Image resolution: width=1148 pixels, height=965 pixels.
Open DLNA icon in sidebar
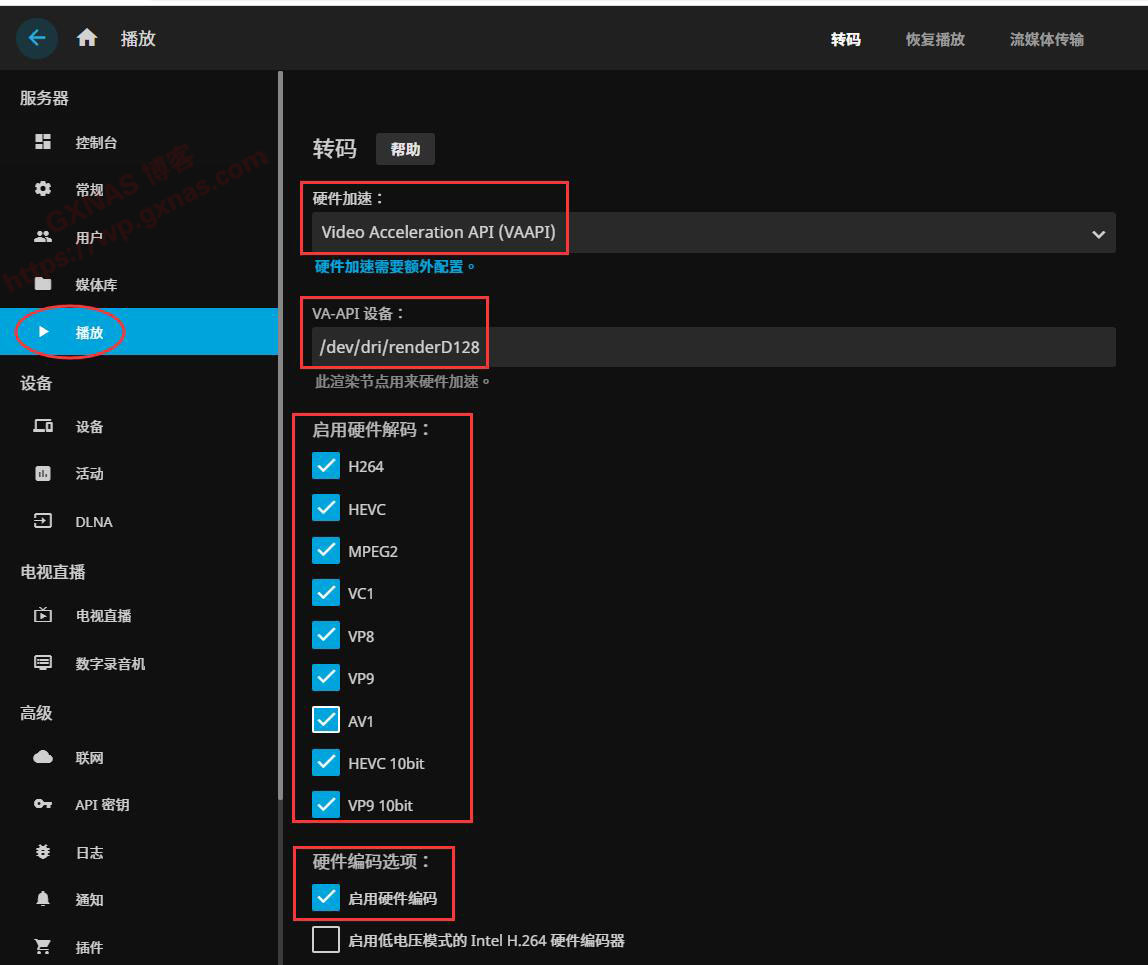coord(43,521)
